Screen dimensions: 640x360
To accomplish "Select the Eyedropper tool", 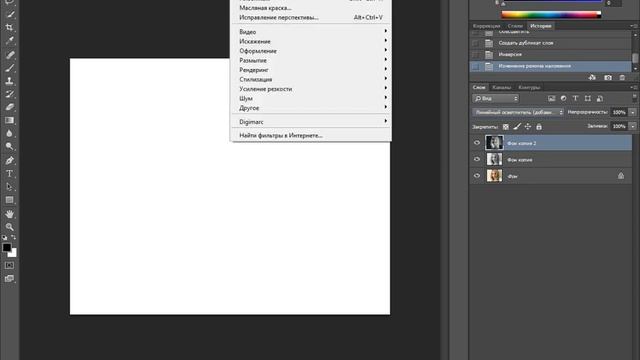I will [10, 41].
